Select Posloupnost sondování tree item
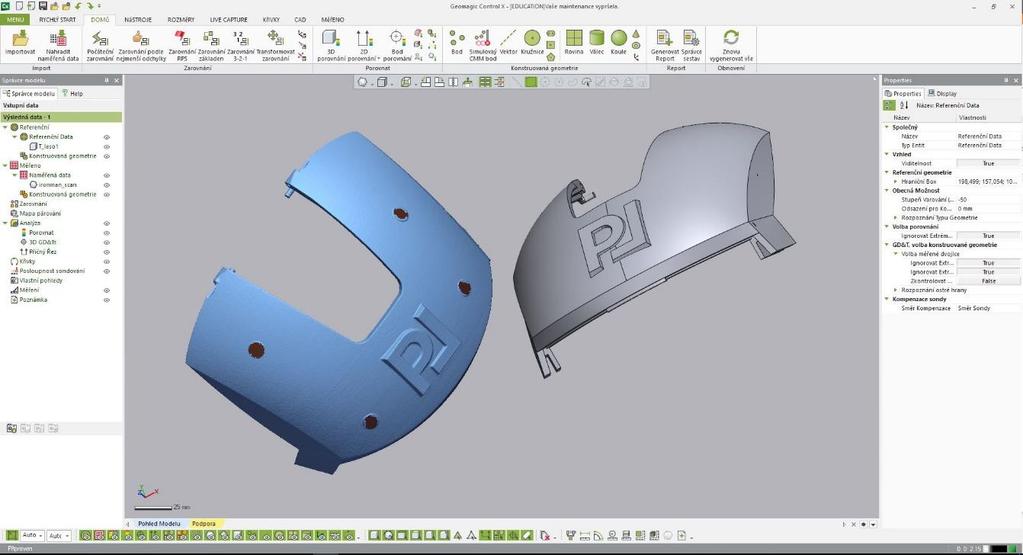Viewport: 1023px width, 555px height. click(52, 271)
